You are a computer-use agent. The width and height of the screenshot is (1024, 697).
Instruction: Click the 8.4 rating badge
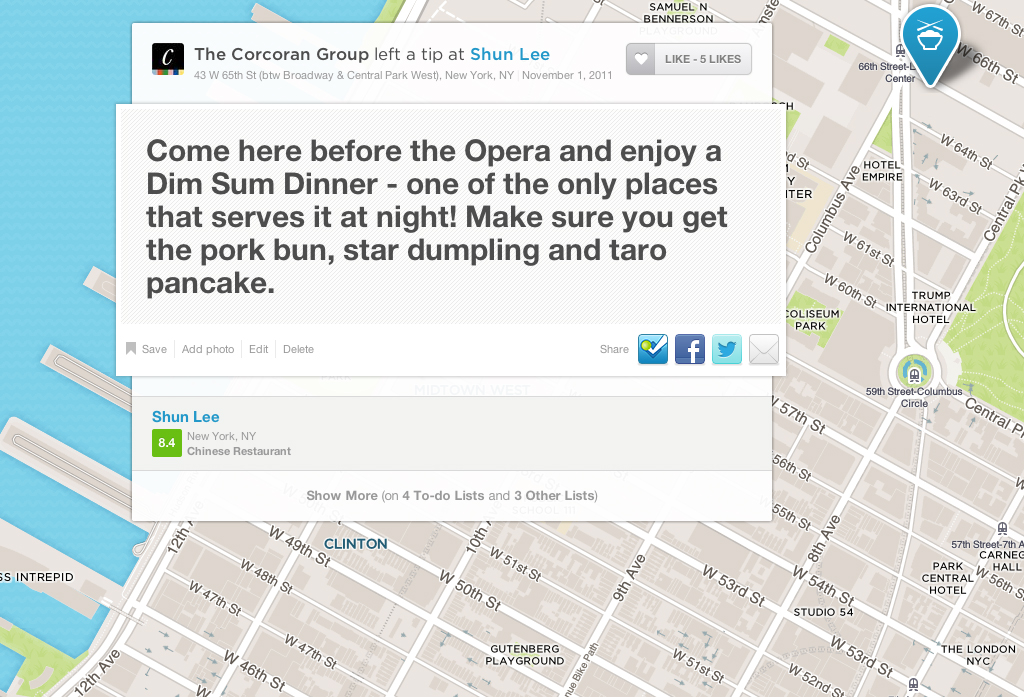(166, 443)
